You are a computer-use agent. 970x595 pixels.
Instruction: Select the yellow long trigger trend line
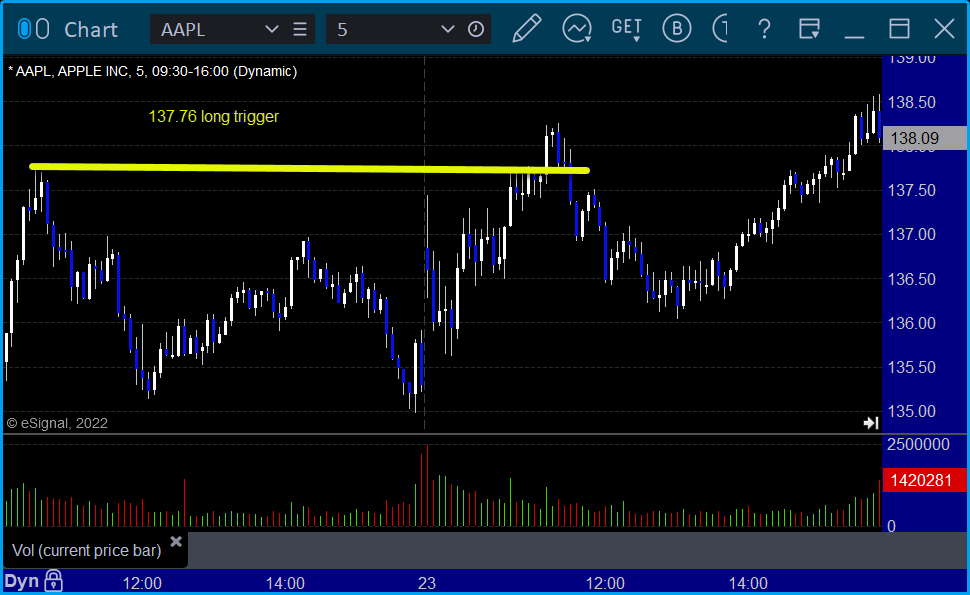point(309,168)
